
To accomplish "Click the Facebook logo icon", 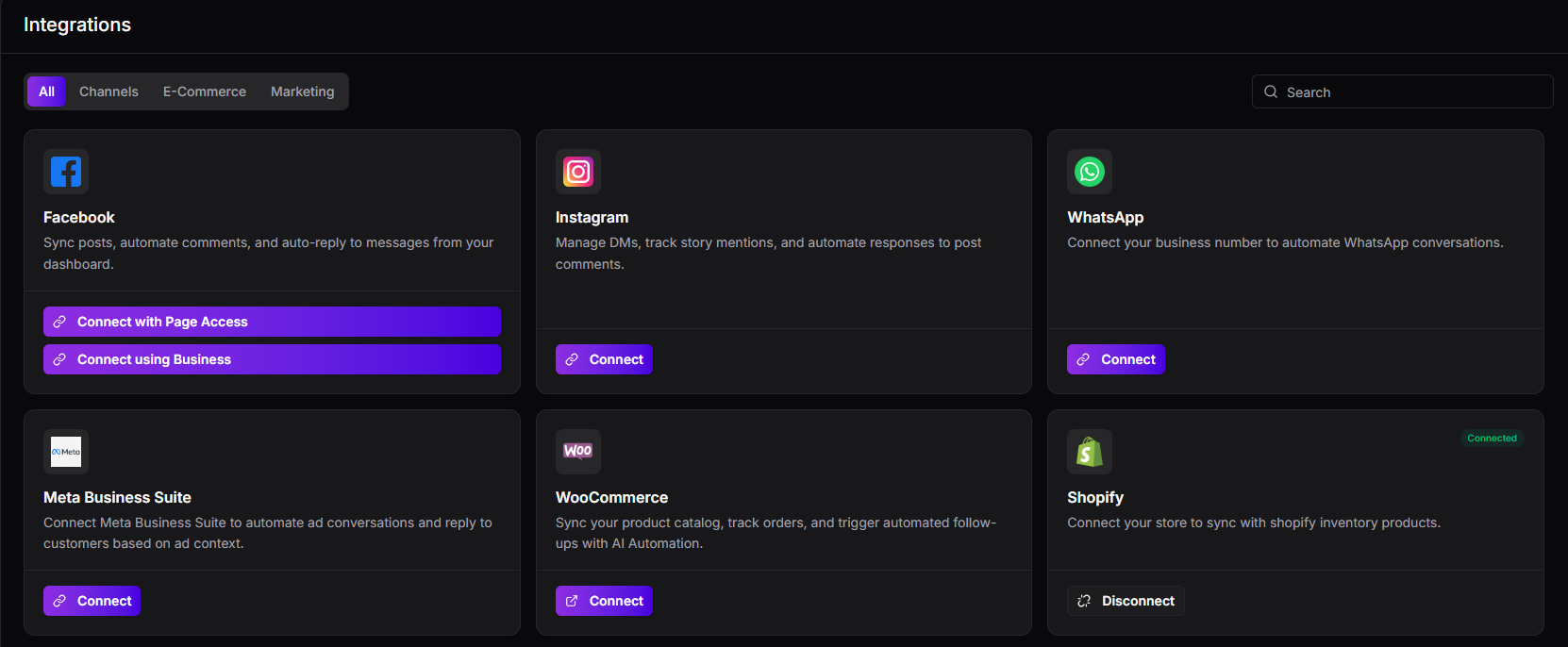I will 66,172.
